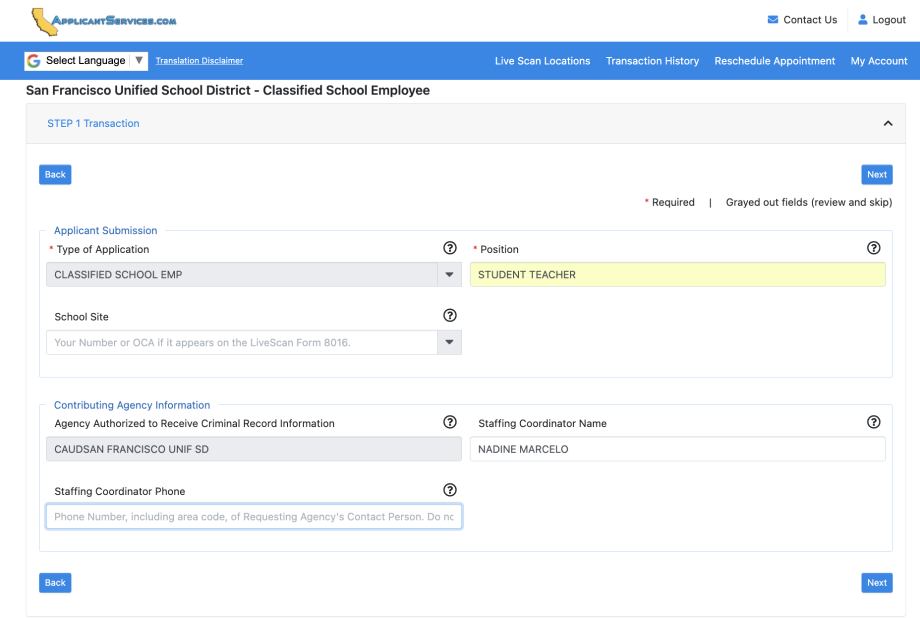Click help icon for Staffing Coordinator Phone

point(450,490)
